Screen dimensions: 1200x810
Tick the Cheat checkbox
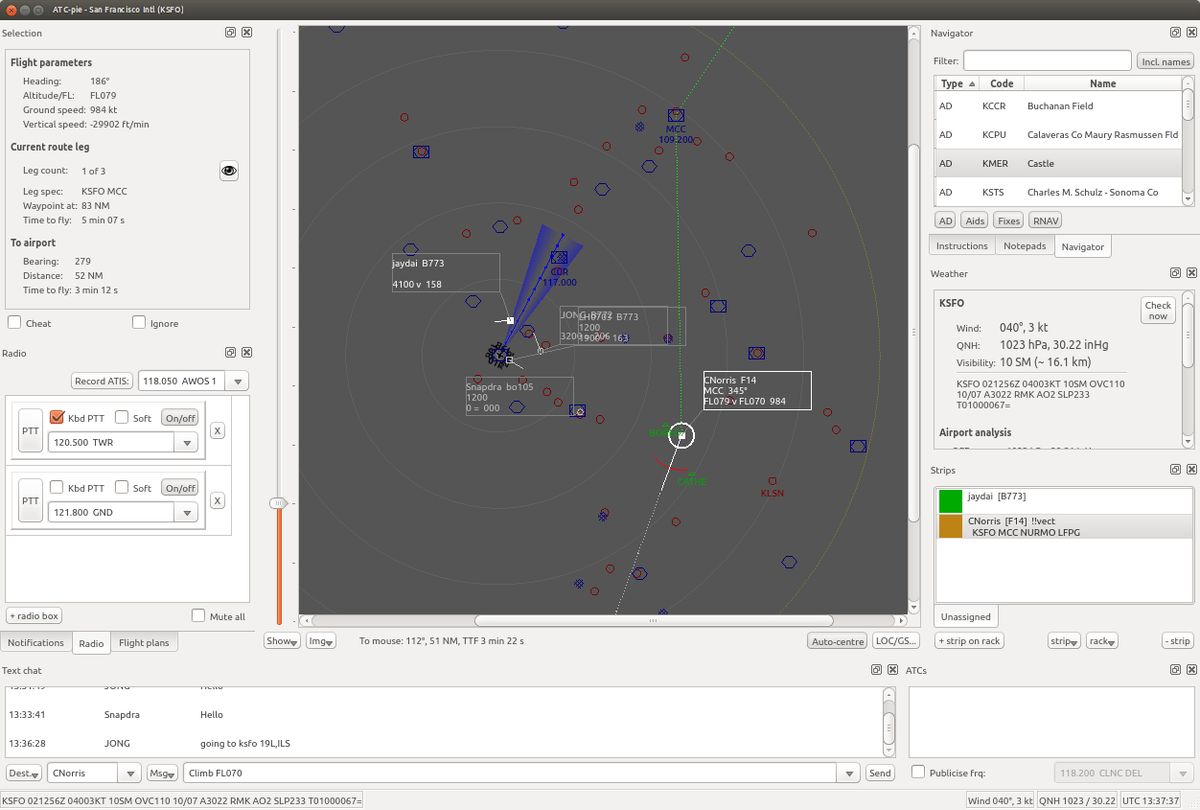(15, 323)
